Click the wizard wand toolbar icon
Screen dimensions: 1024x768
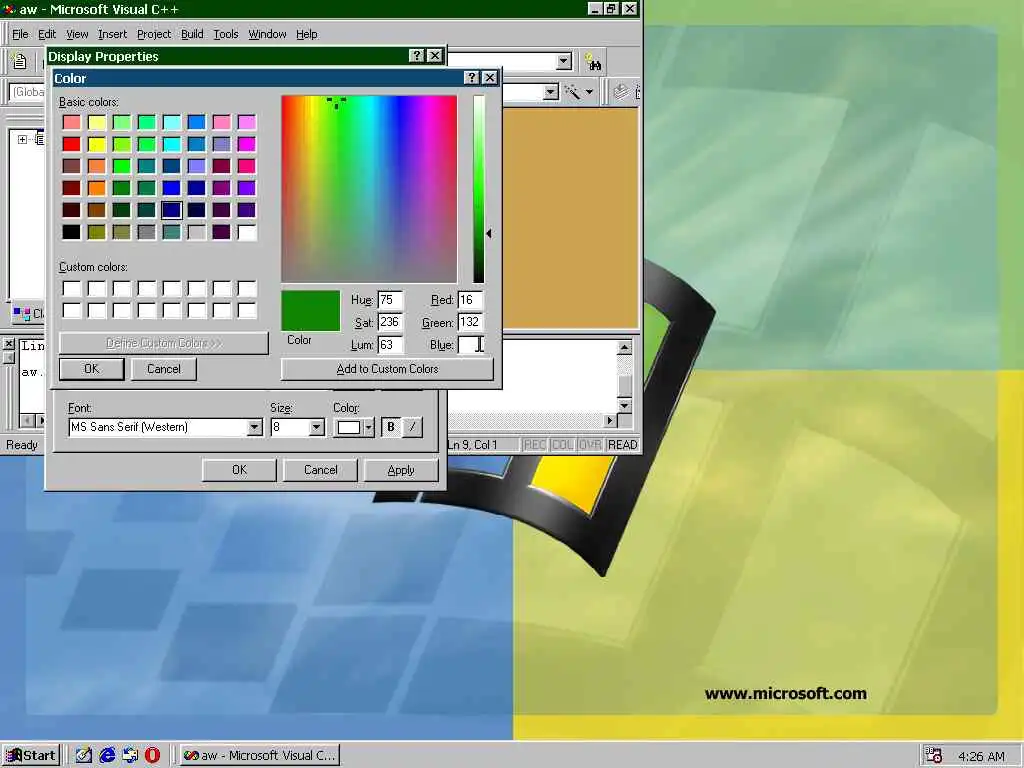click(x=572, y=92)
